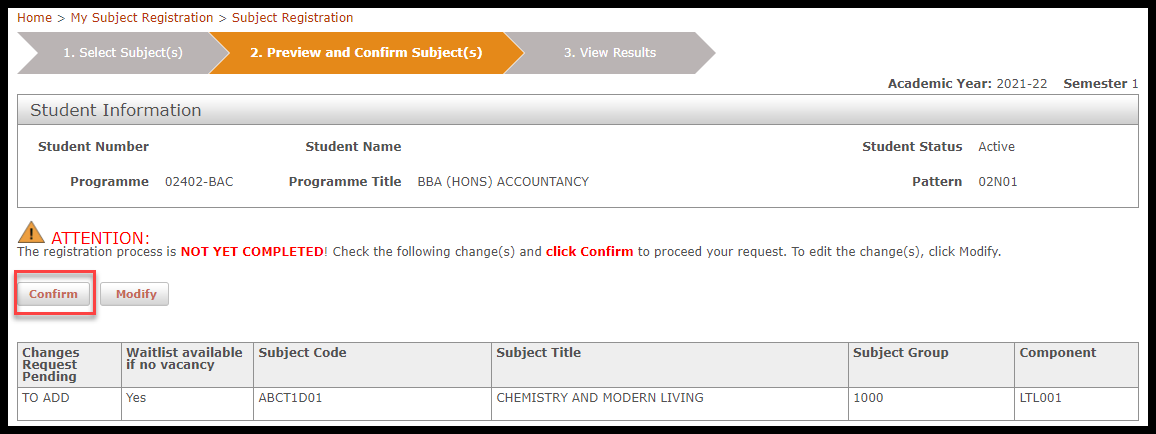Go to My Subject Registration breadcrumb
The height and width of the screenshot is (434, 1156).
coord(142,18)
